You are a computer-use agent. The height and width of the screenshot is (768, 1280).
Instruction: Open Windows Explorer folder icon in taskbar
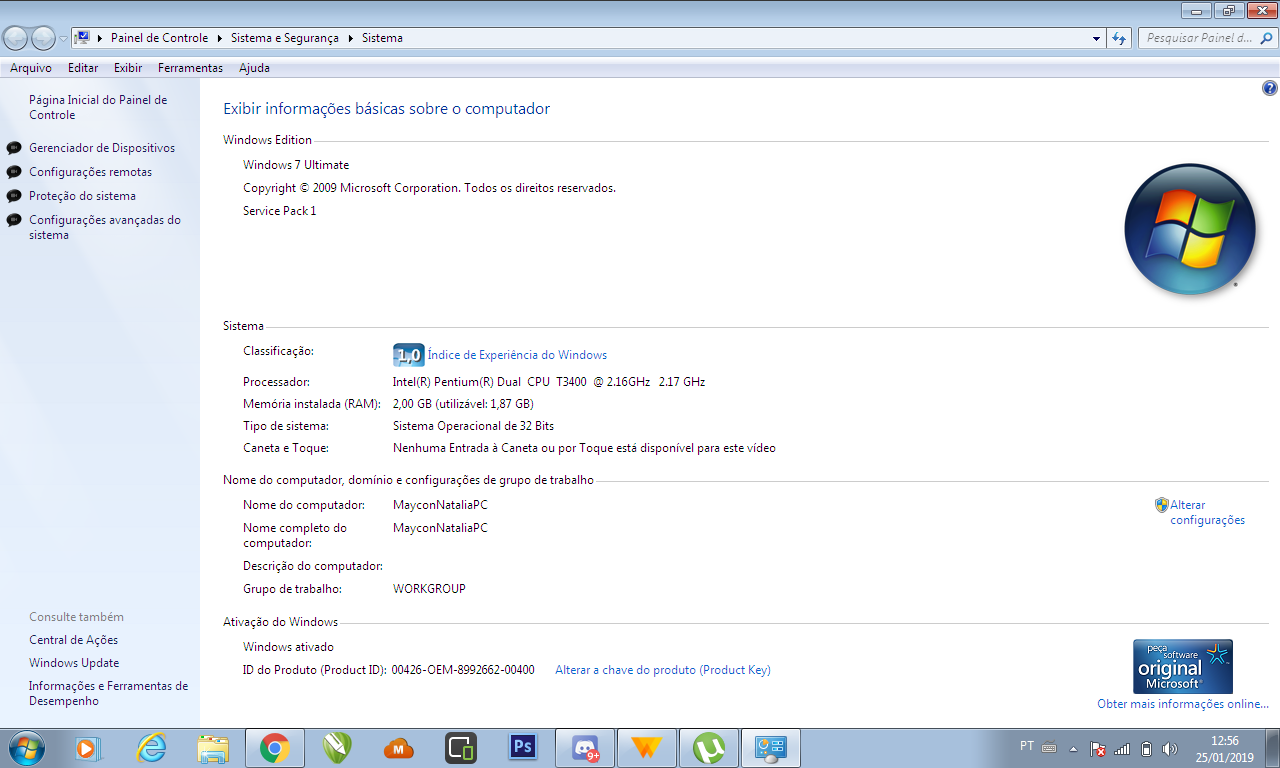click(x=213, y=748)
